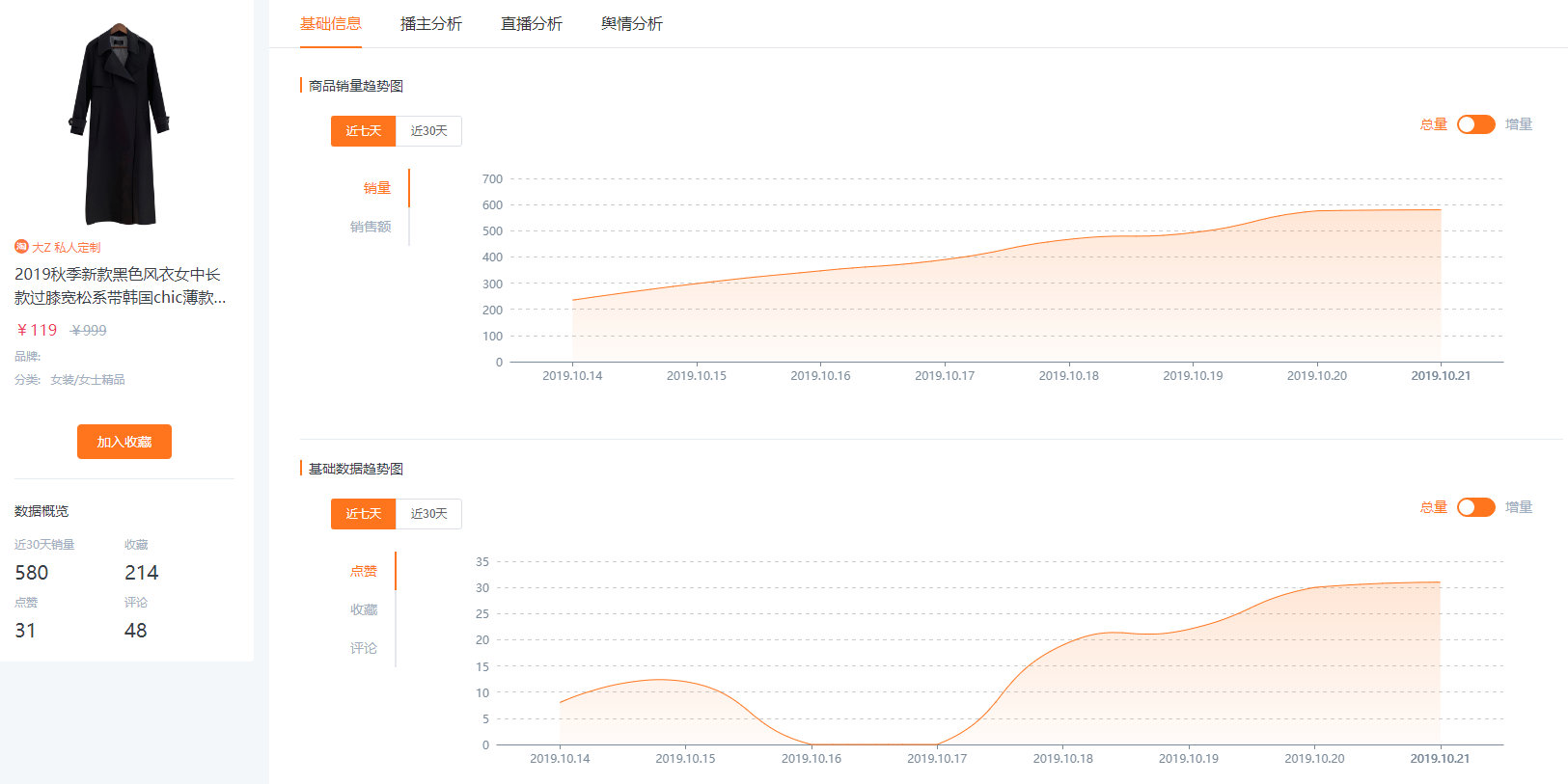Click the 加入收藏 button
Image resolution: width=1568 pixels, height=784 pixels.
coord(124,442)
